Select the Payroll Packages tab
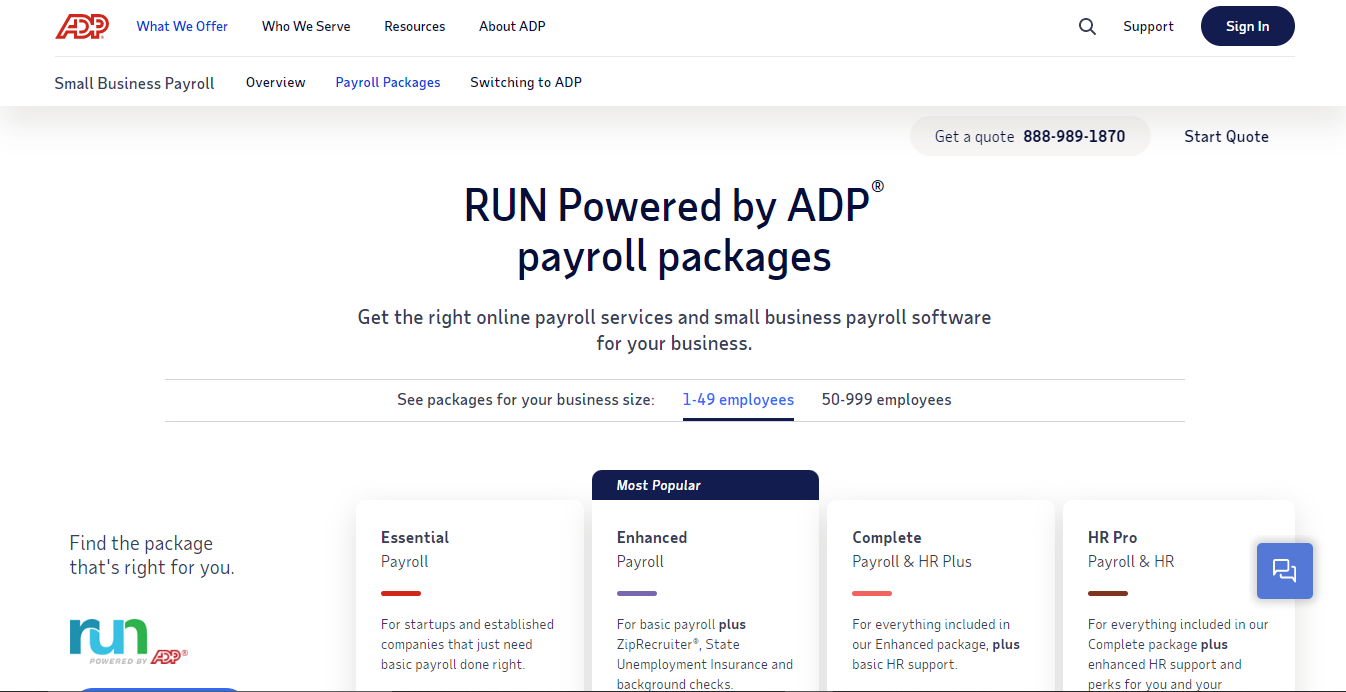1346x692 pixels. 388,83
